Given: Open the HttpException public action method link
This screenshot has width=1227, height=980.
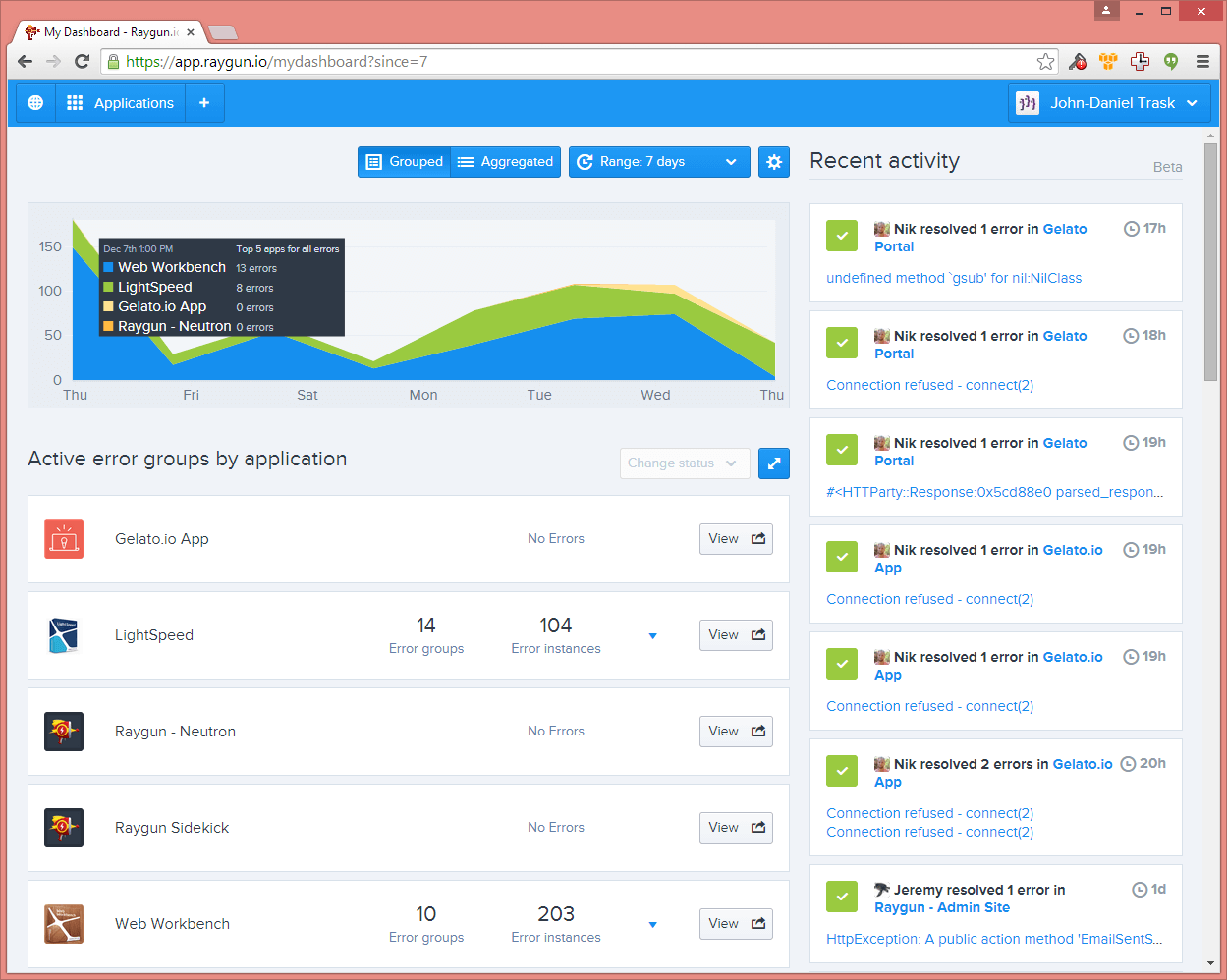Looking at the screenshot, I should point(994,939).
